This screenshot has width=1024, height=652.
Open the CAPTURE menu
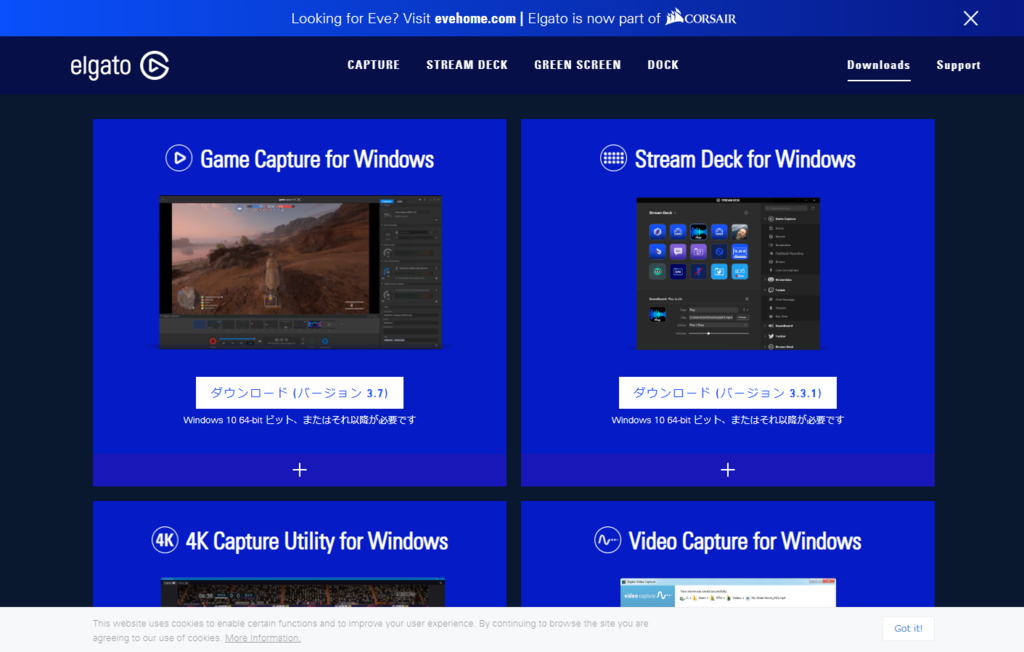click(374, 65)
